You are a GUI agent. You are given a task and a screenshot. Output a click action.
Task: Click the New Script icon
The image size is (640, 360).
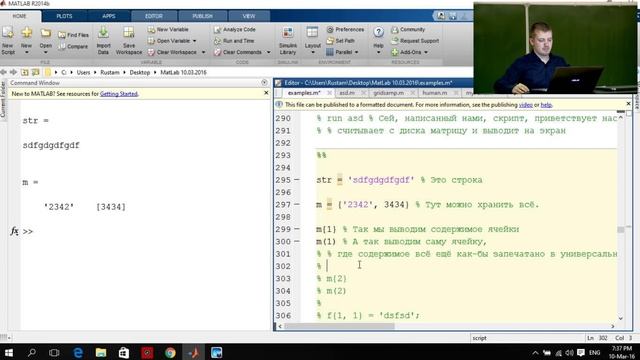click(x=8, y=33)
